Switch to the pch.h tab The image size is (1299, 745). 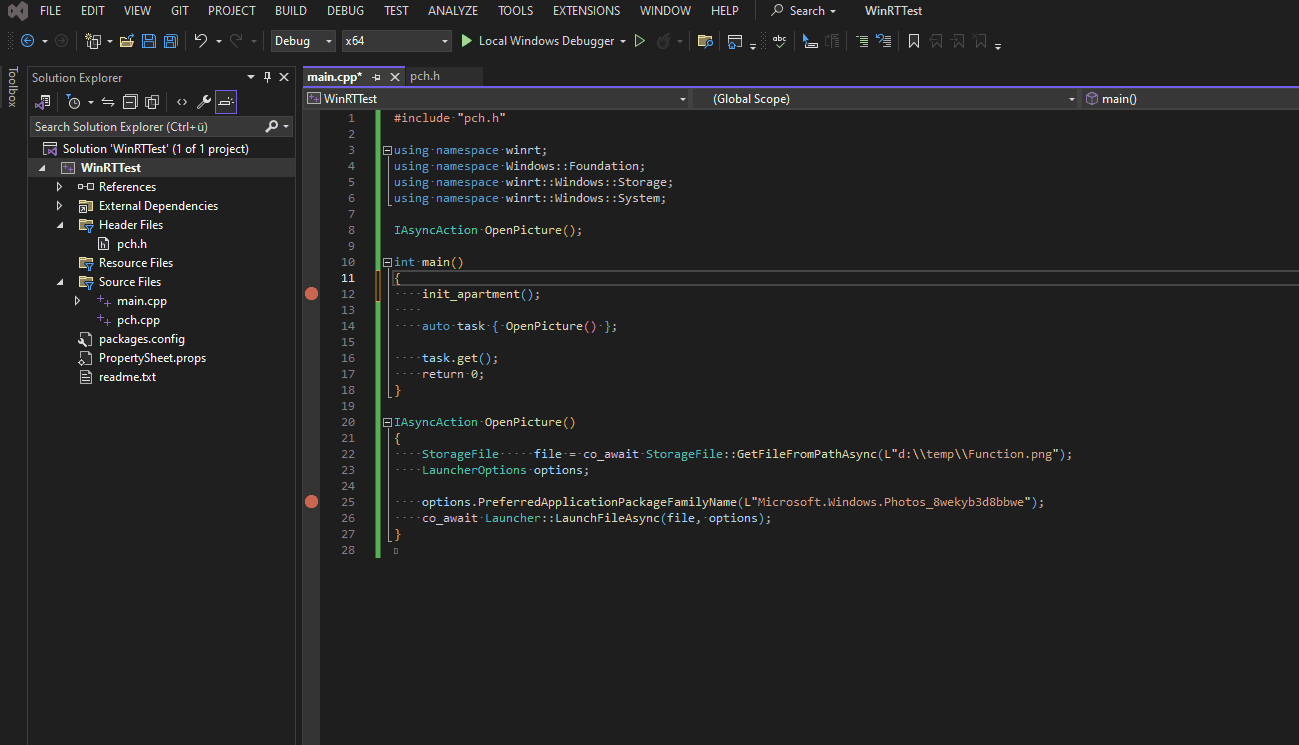[x=424, y=75]
